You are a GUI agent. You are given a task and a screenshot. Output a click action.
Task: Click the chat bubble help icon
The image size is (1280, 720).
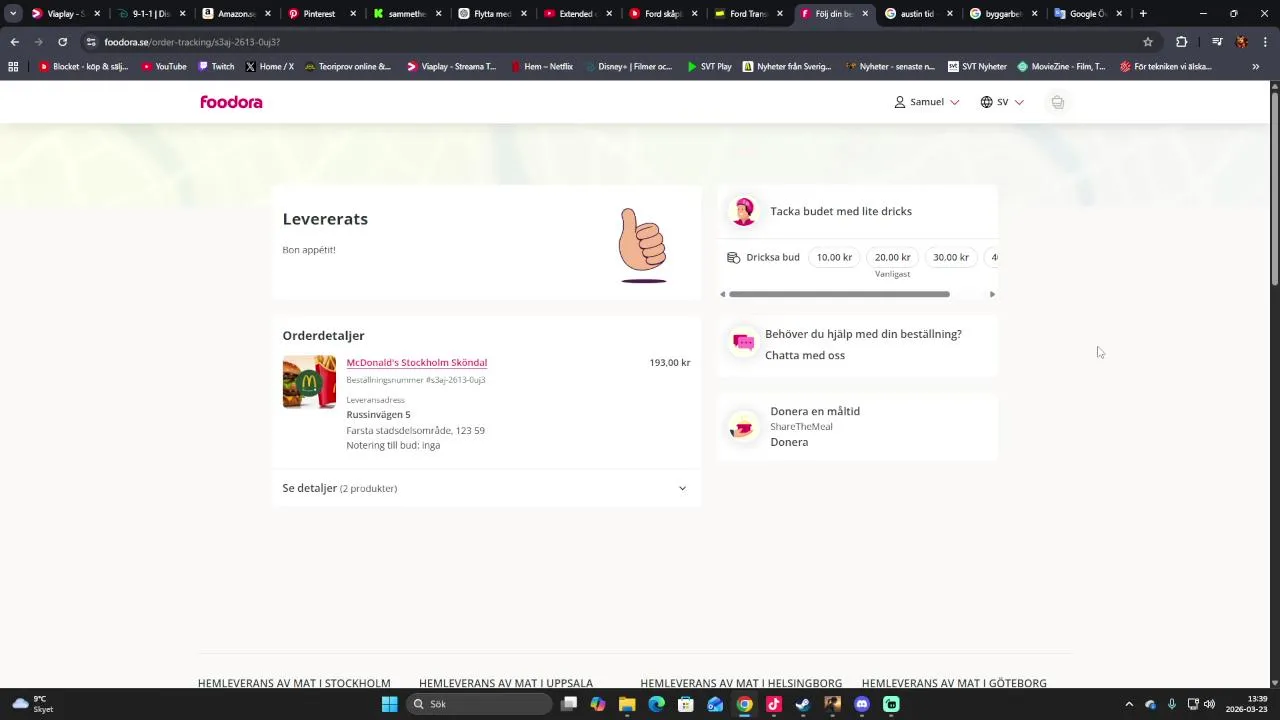point(743,343)
